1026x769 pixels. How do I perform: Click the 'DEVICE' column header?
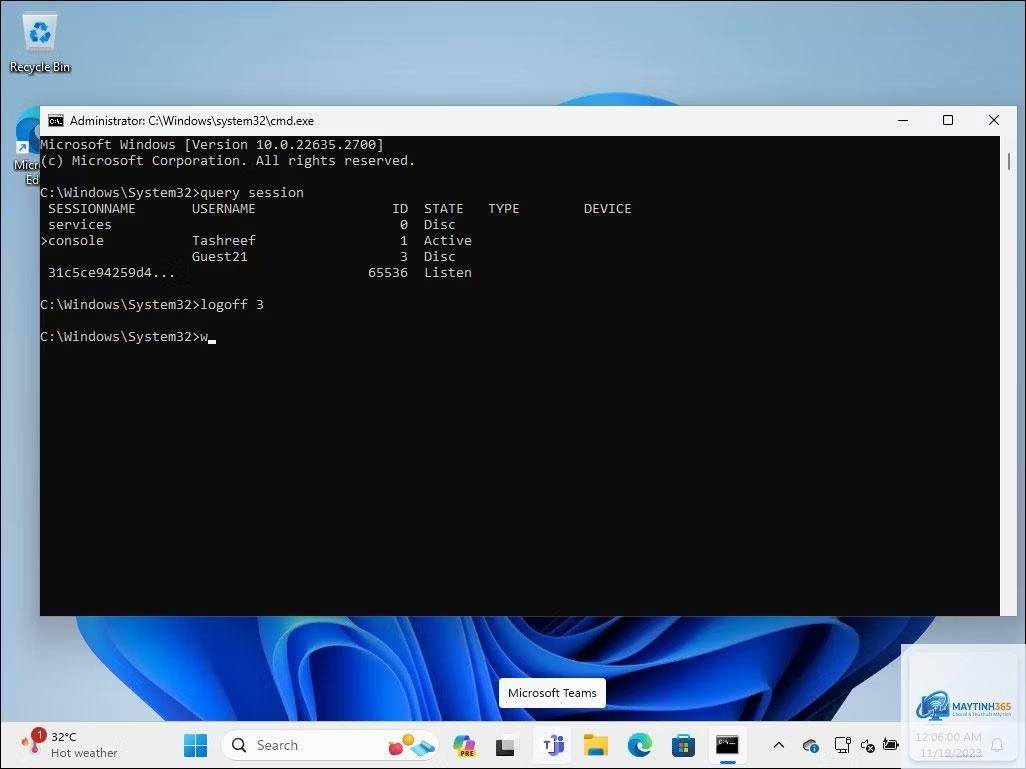[x=607, y=209]
